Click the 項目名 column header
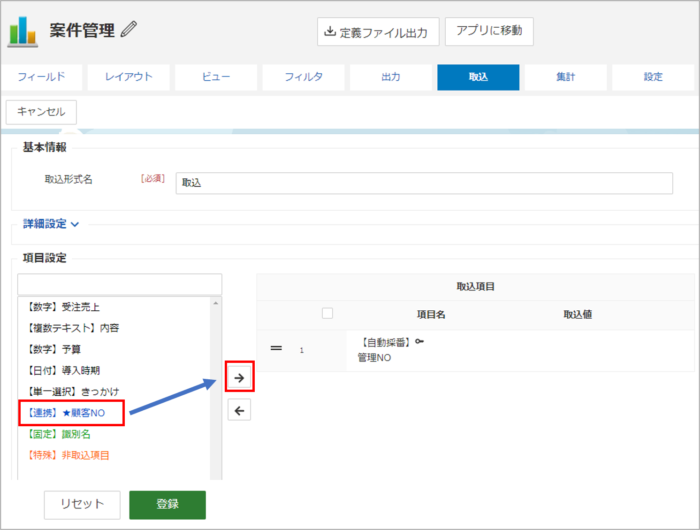This screenshot has height=530, width=700. click(x=431, y=314)
